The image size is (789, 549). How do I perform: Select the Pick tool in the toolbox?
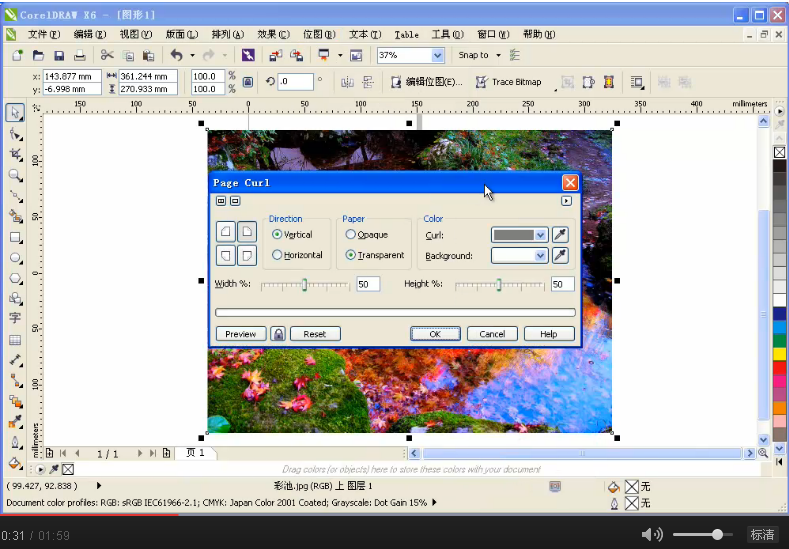coord(15,113)
